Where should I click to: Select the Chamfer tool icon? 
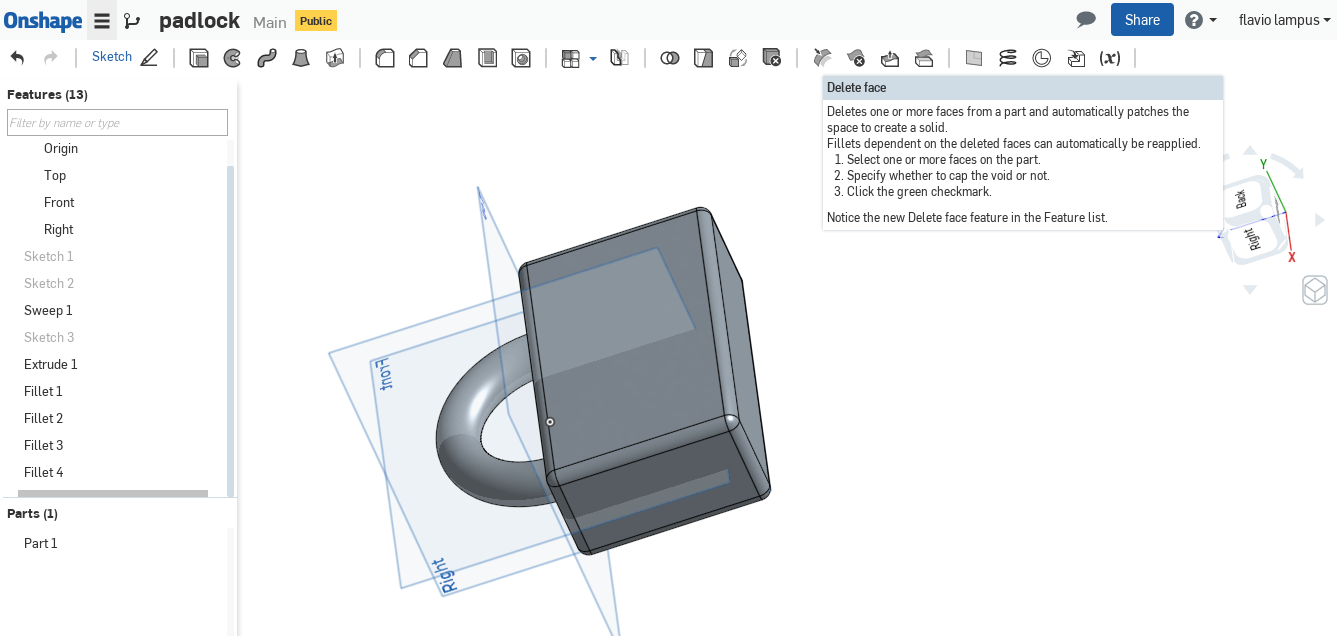(418, 58)
